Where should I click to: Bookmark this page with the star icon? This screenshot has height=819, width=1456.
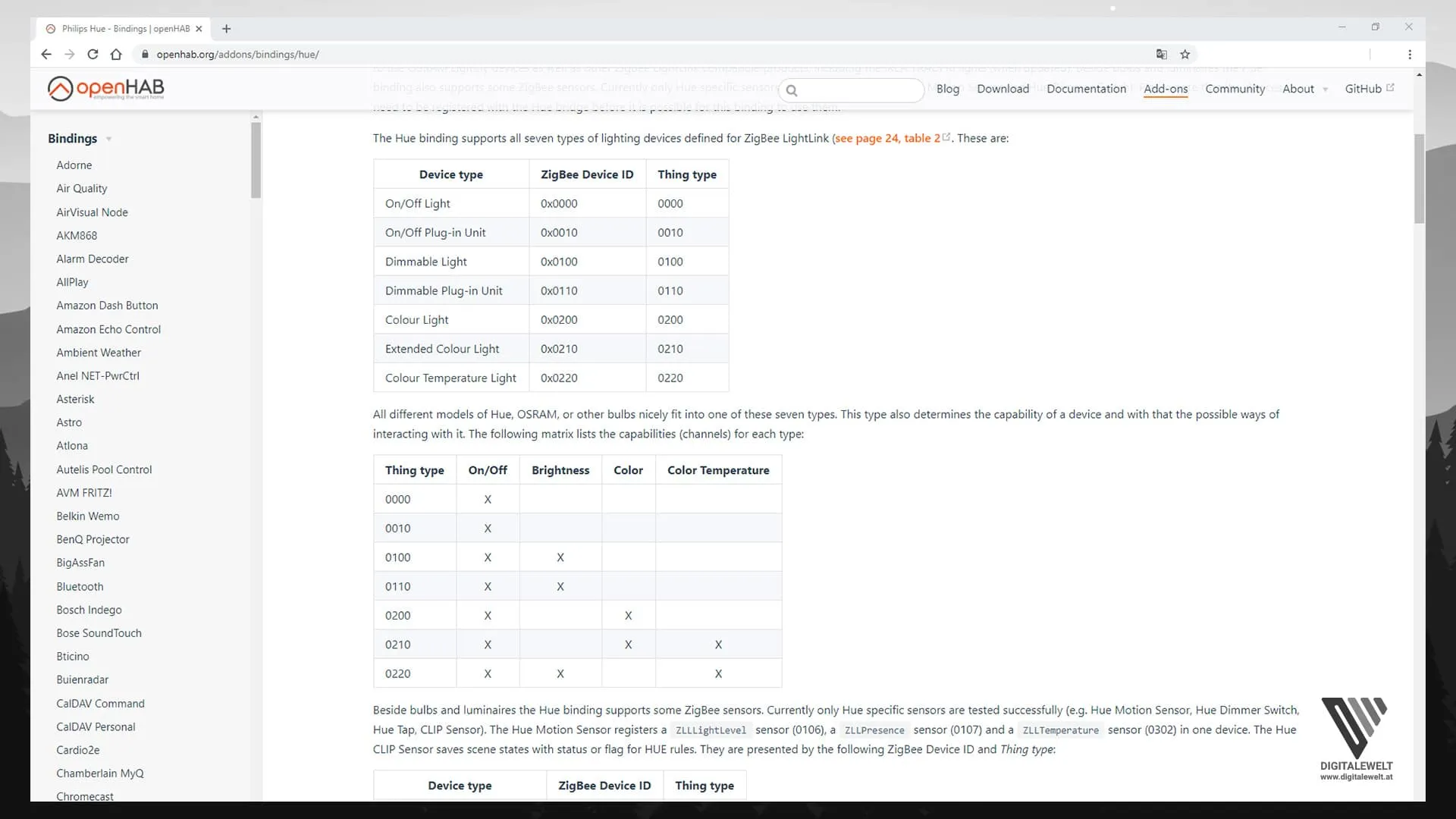coord(1185,54)
